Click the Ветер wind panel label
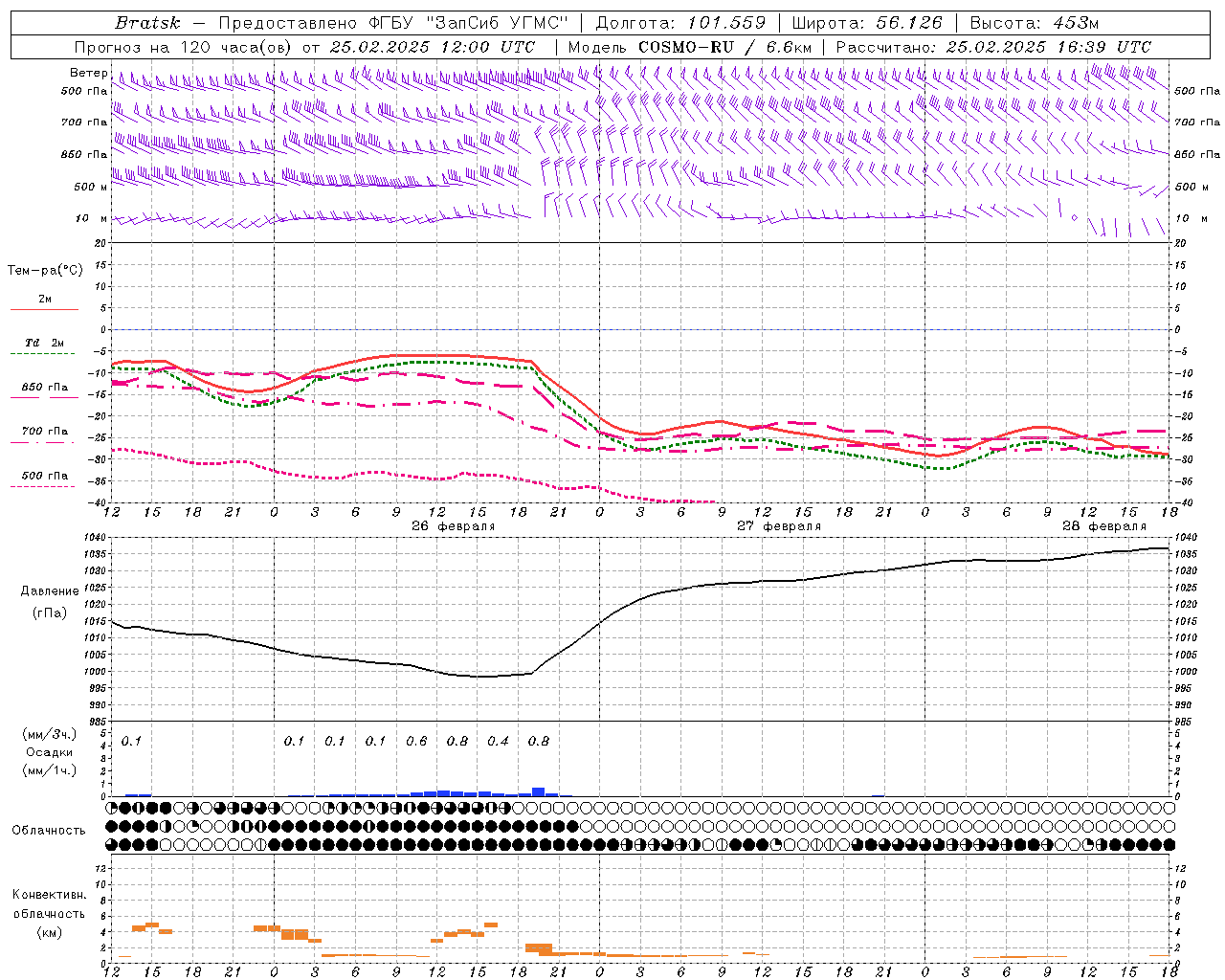The image size is (1225, 980). [x=88, y=73]
